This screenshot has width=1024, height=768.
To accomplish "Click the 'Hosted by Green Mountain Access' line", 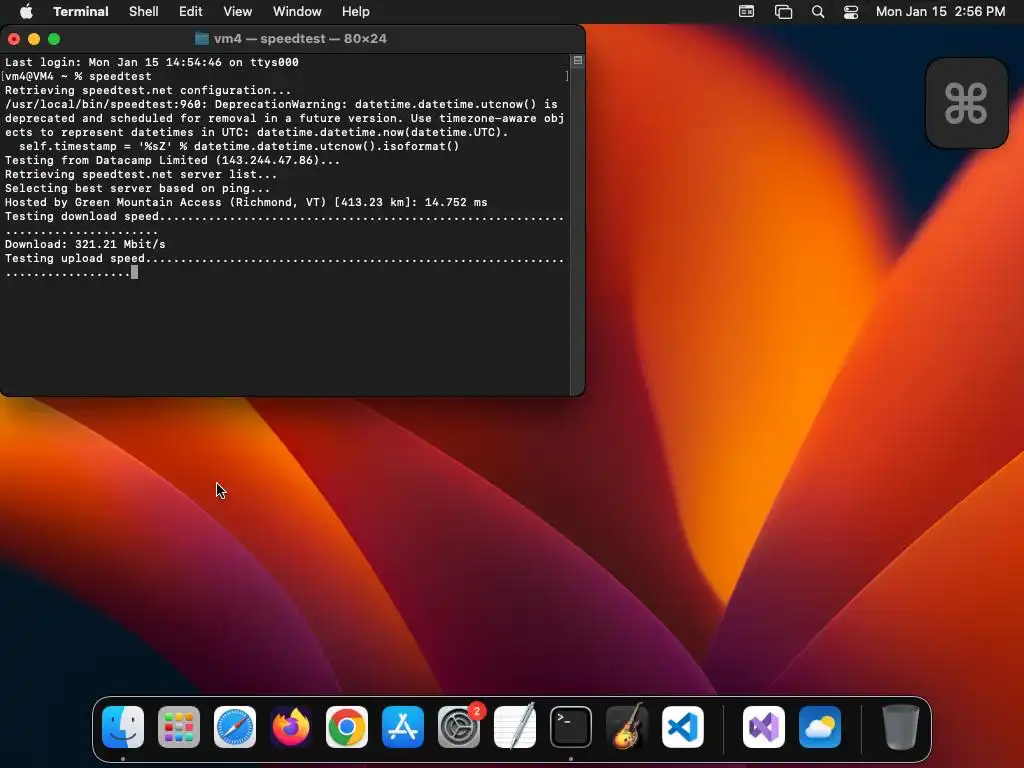I will [x=246, y=202].
